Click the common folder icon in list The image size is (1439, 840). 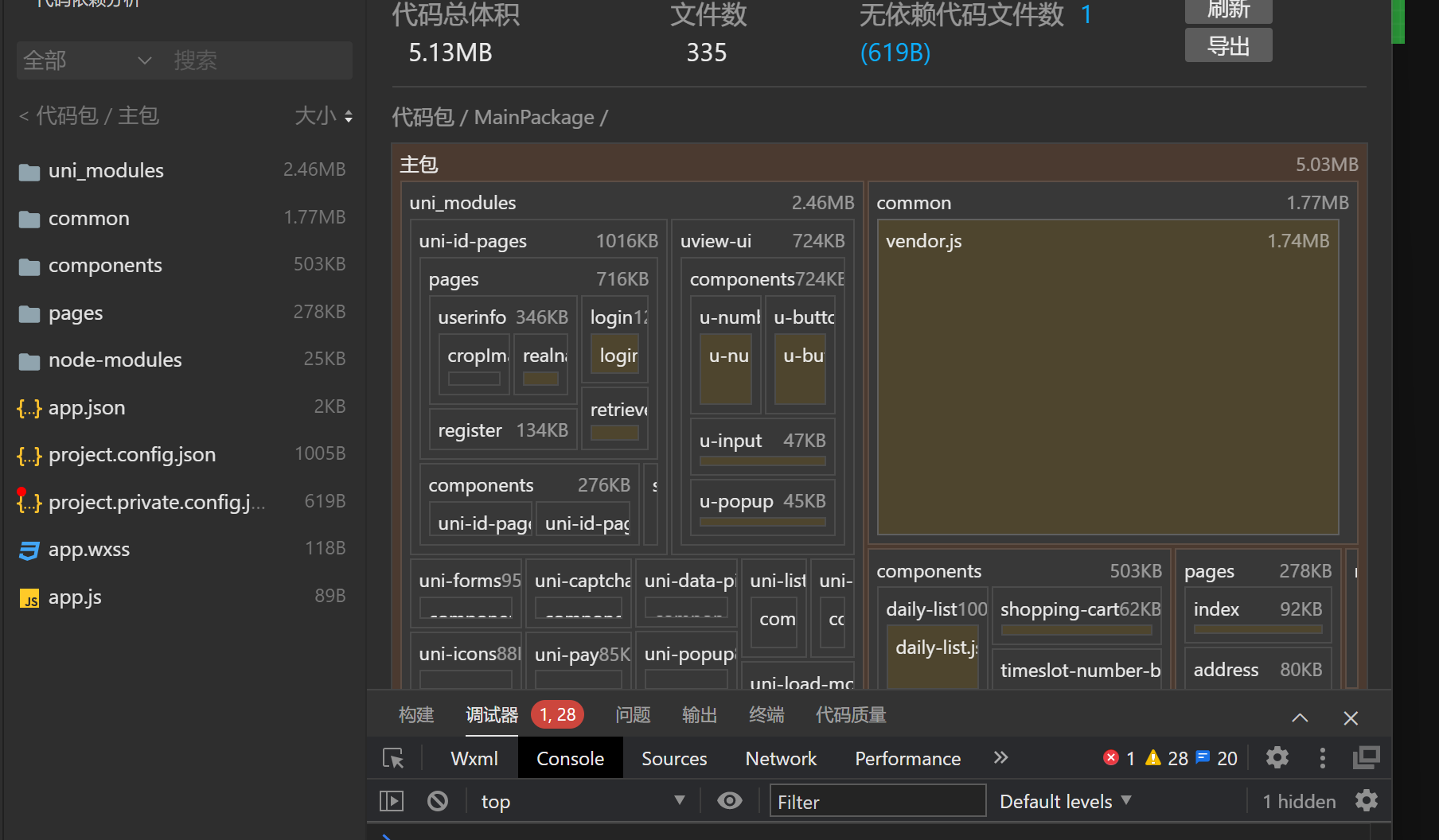[x=29, y=220]
